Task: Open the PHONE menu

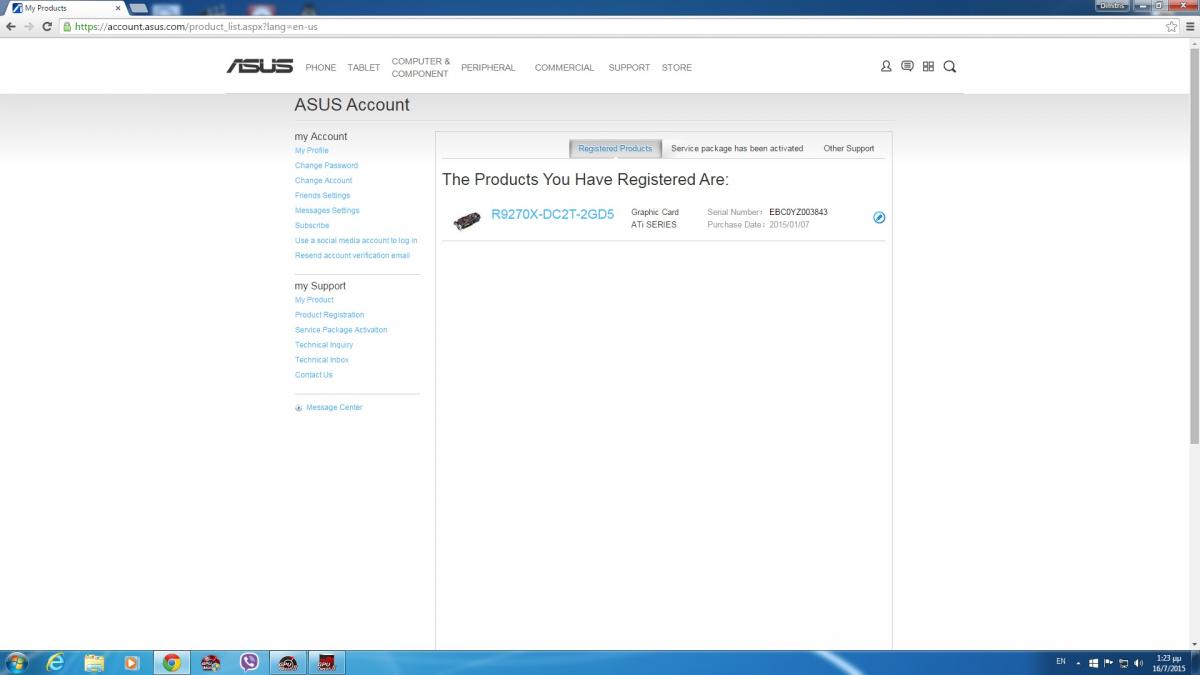Action: tap(321, 68)
